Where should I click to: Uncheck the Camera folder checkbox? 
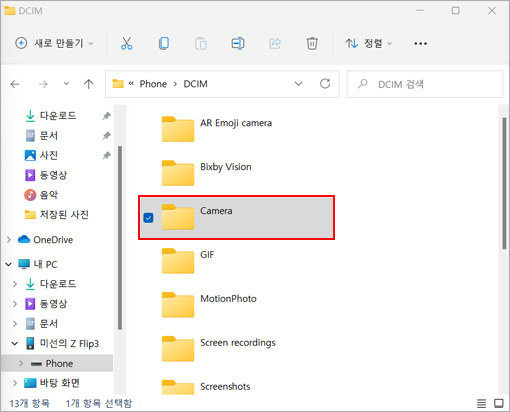(x=148, y=218)
